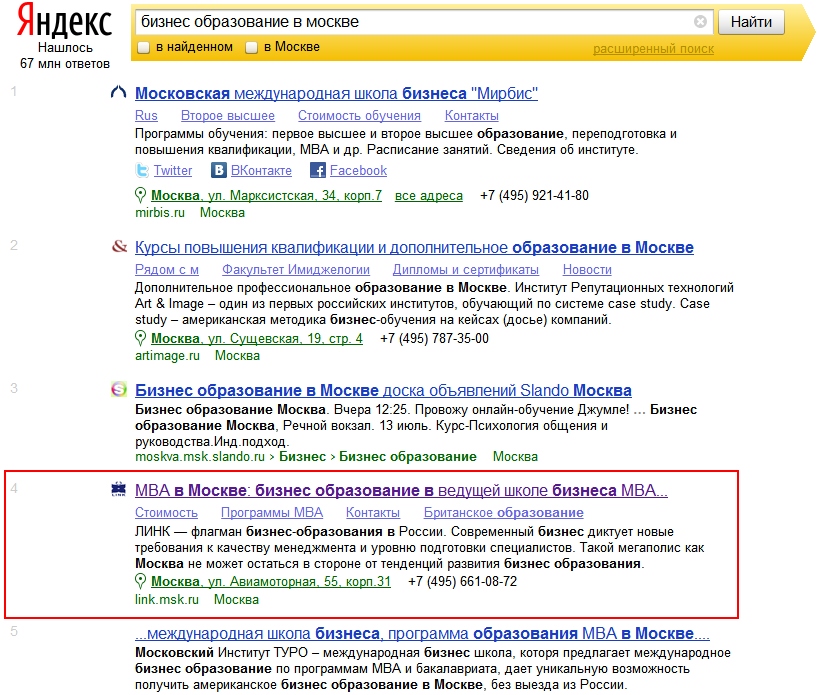
Task: Open the Стоимость sitelink under LINK
Action: [x=166, y=513]
